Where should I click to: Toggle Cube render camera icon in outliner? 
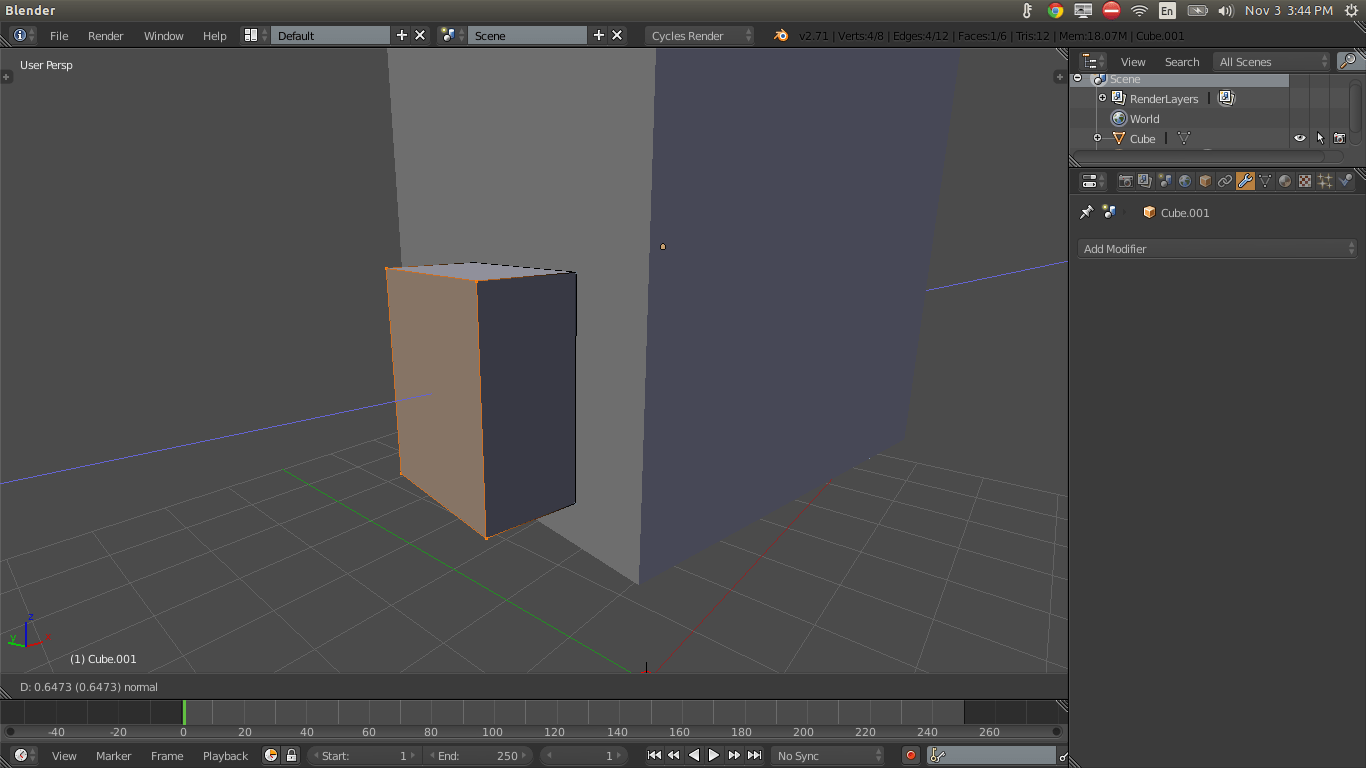pyautogui.click(x=1340, y=137)
